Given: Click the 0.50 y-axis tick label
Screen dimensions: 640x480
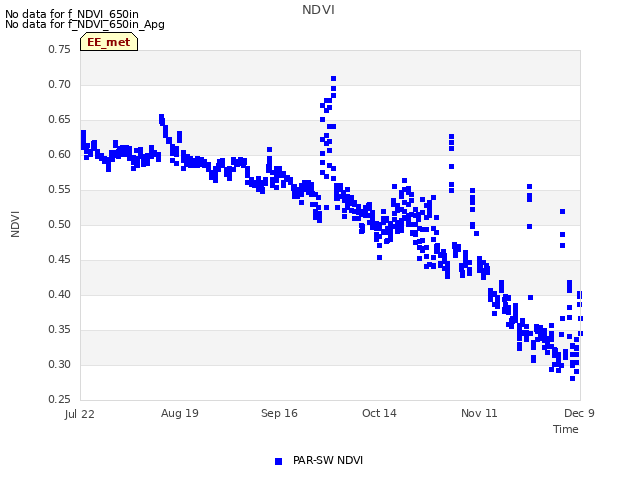Looking at the screenshot, I should (x=60, y=224).
